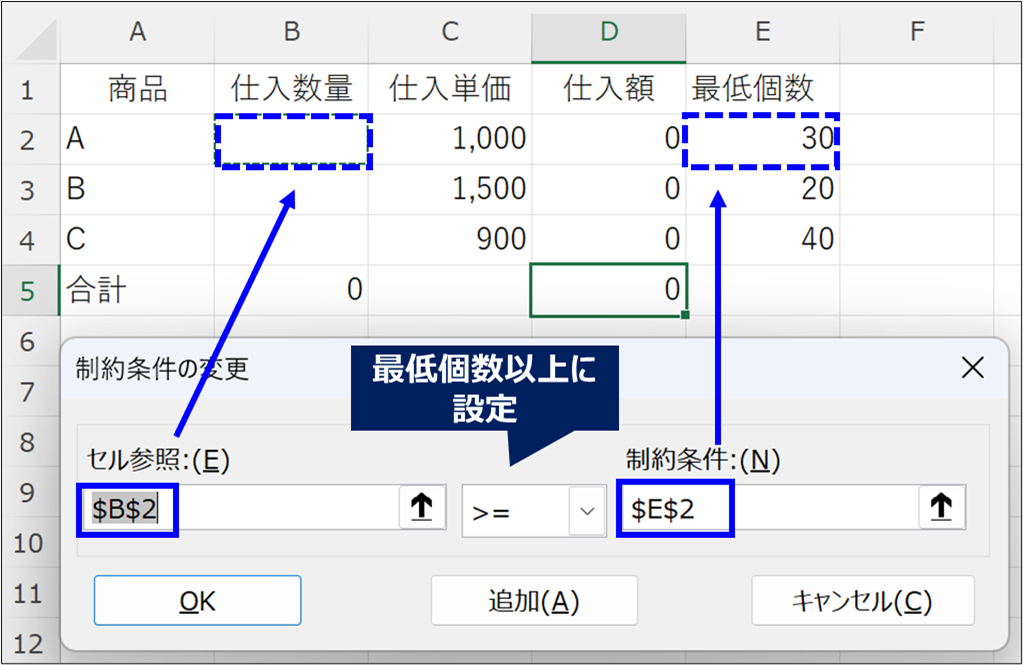
Task: Click the キャンセル(C) button
Action: (x=862, y=600)
